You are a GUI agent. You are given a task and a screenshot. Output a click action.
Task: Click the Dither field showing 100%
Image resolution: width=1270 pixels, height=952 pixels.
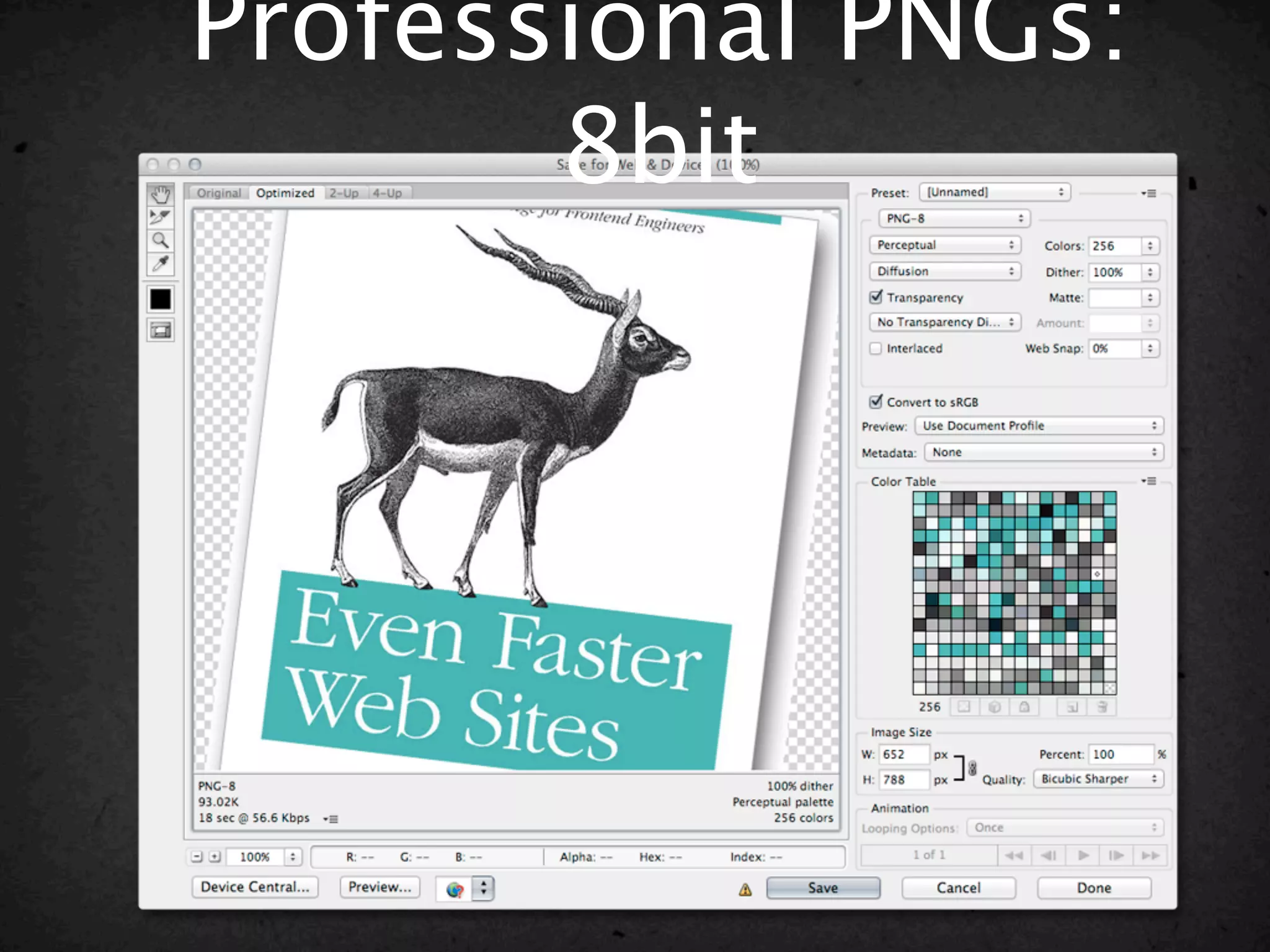coord(1116,272)
